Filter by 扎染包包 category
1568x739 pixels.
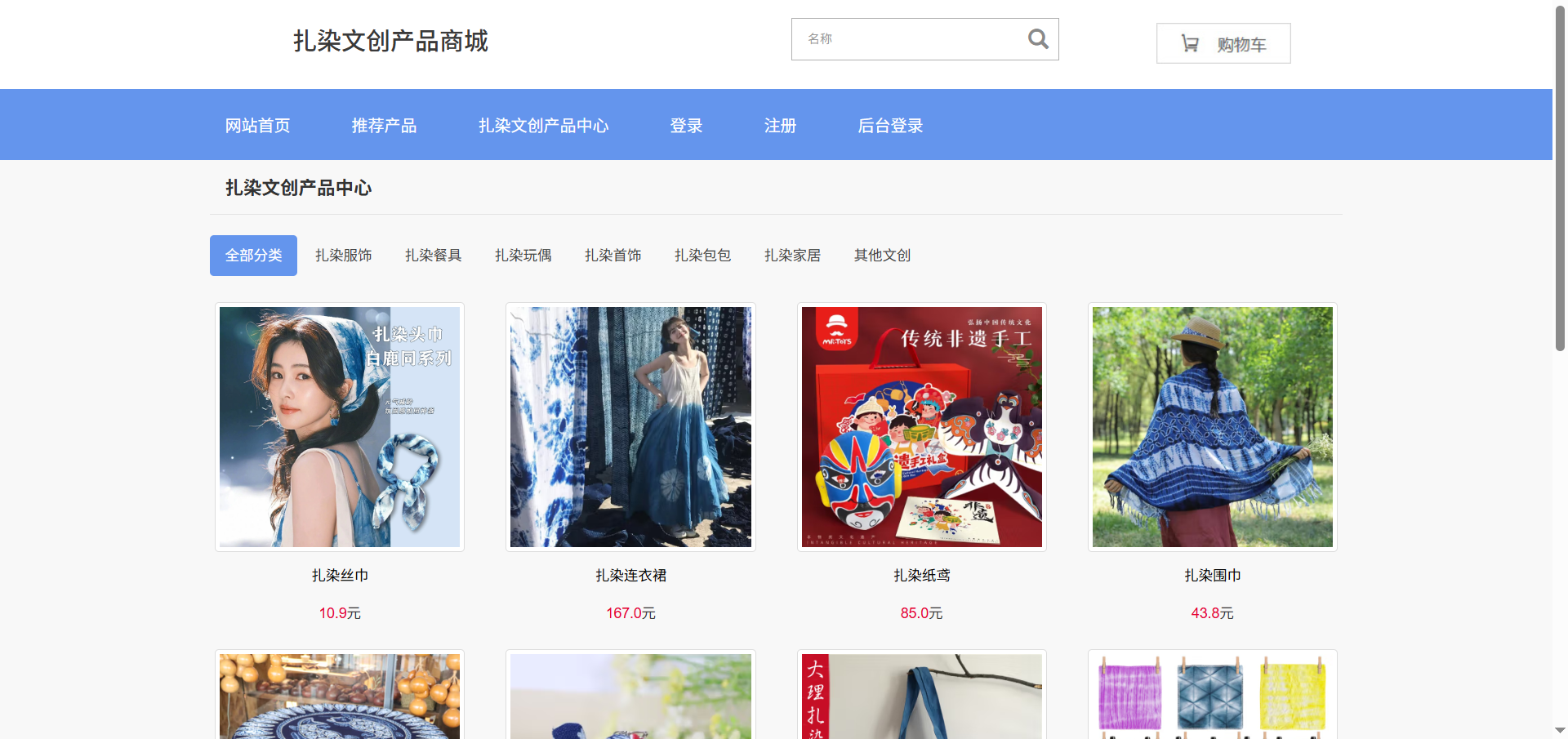point(702,256)
